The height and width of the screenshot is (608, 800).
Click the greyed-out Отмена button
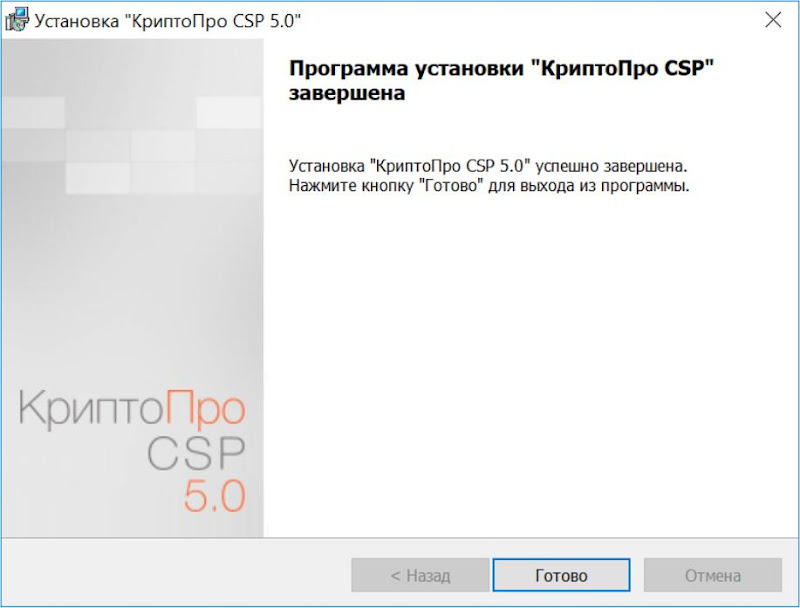tap(713, 575)
